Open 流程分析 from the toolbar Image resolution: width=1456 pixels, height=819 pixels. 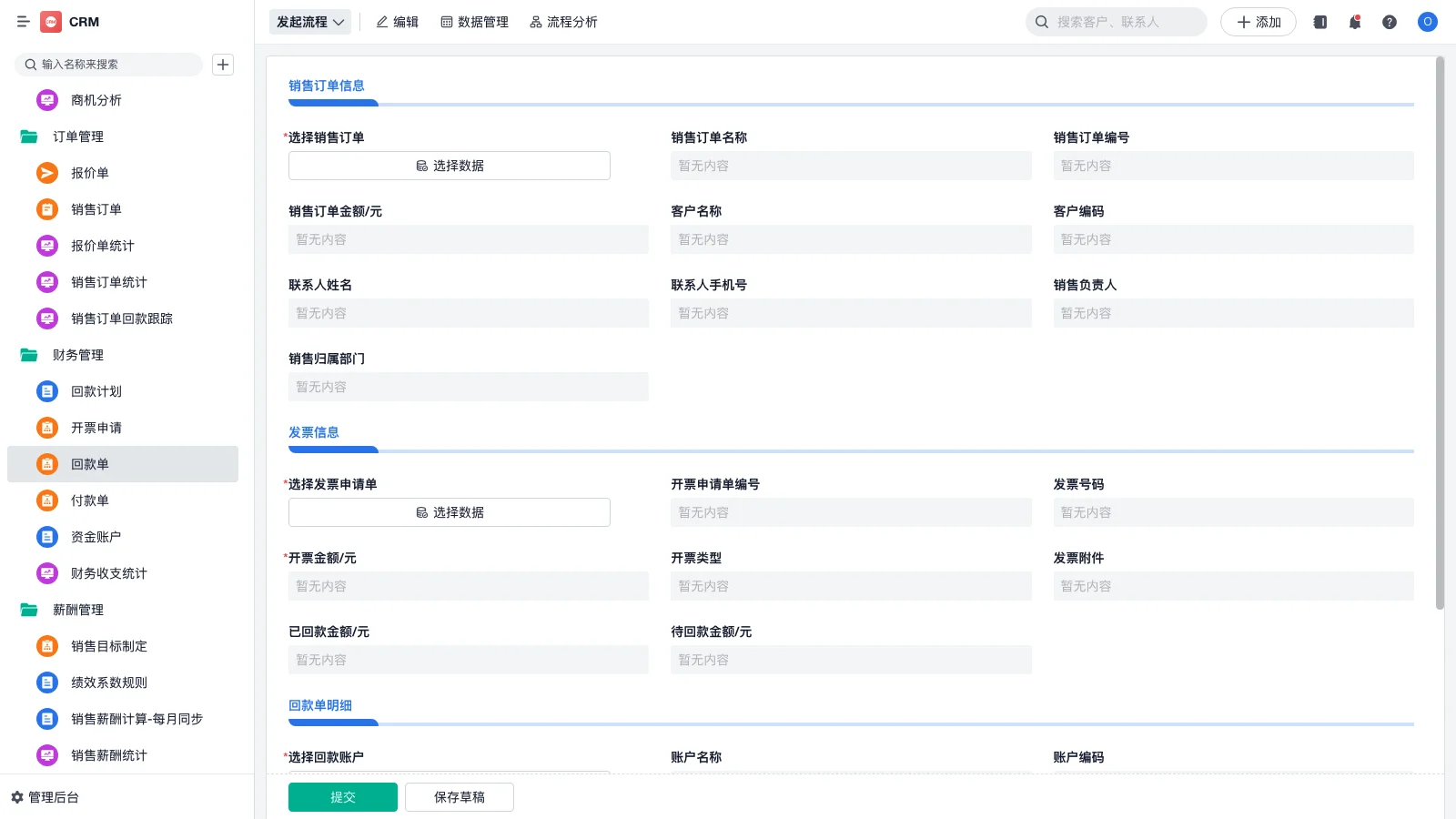pos(564,22)
